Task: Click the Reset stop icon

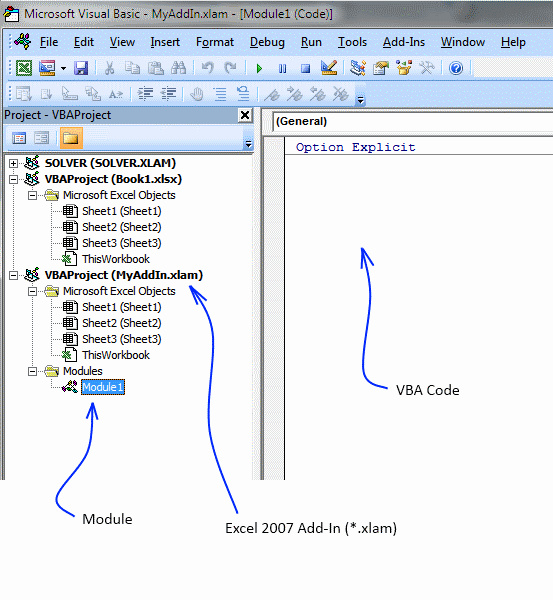Action: click(x=305, y=69)
